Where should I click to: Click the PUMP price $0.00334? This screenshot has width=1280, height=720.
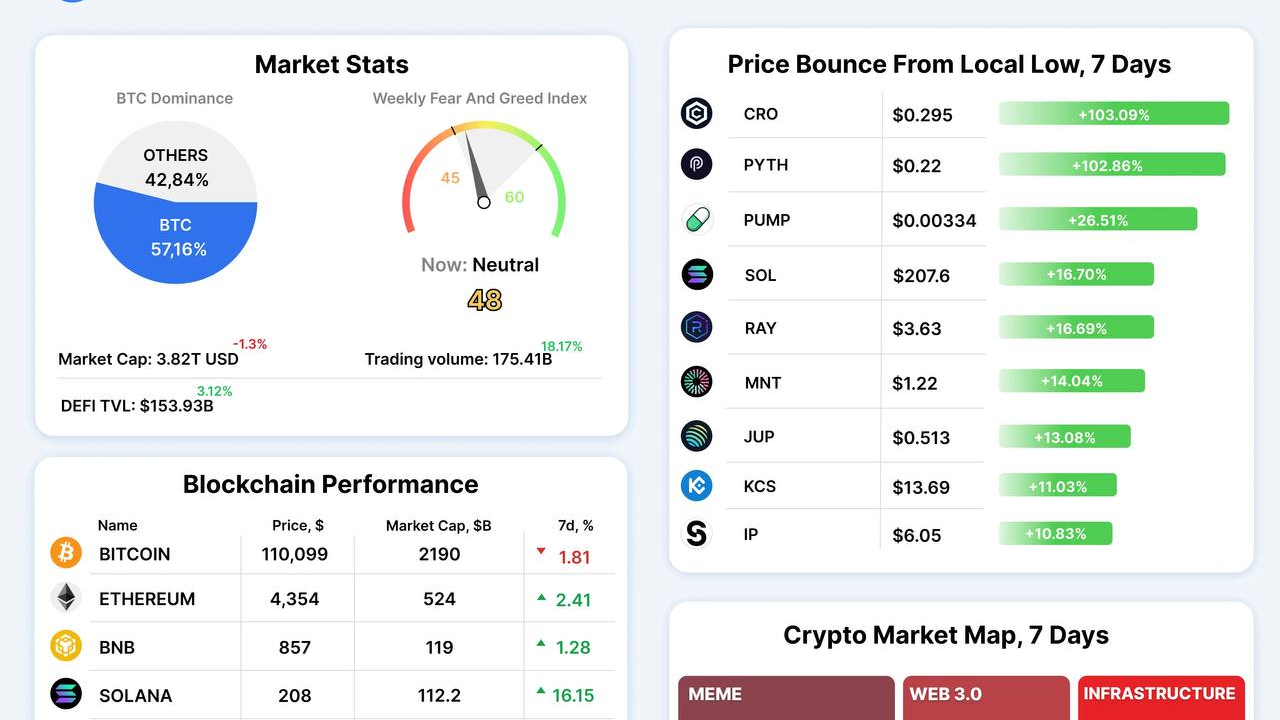[935, 221]
